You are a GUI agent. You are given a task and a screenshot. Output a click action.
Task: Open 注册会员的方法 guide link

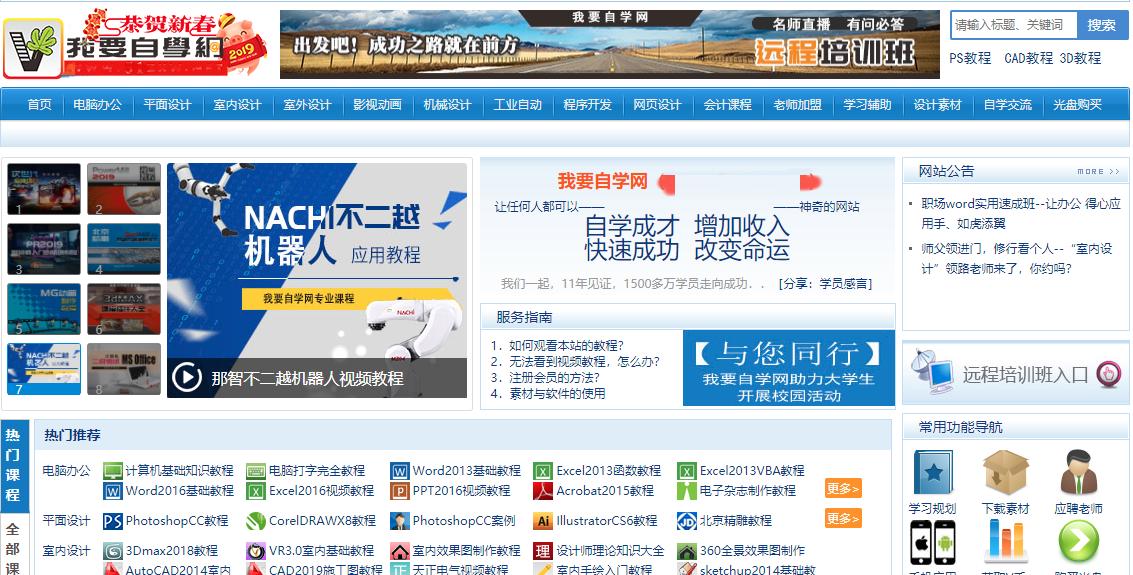[x=554, y=377]
